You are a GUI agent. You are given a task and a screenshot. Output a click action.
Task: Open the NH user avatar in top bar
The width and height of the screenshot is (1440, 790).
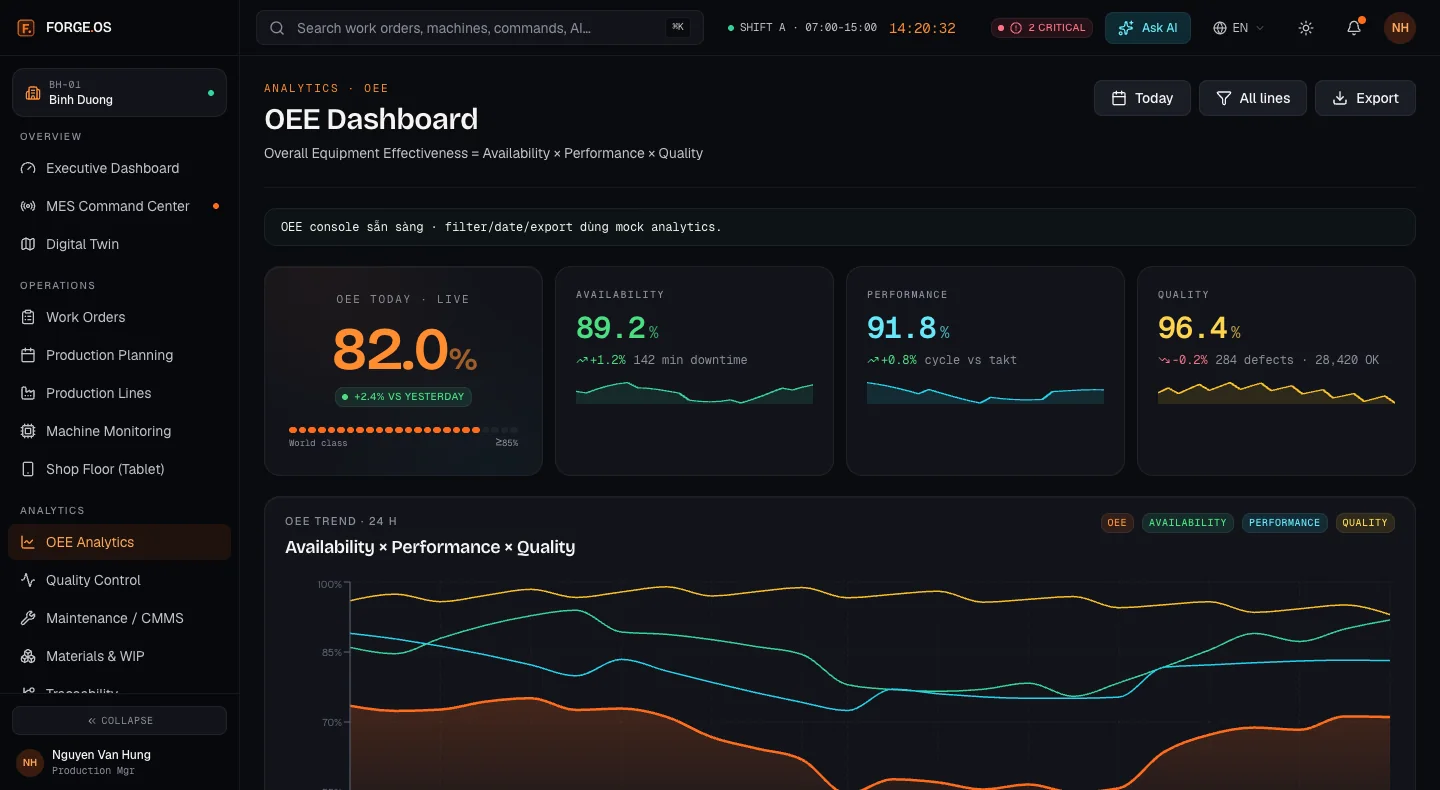pyautogui.click(x=1400, y=28)
